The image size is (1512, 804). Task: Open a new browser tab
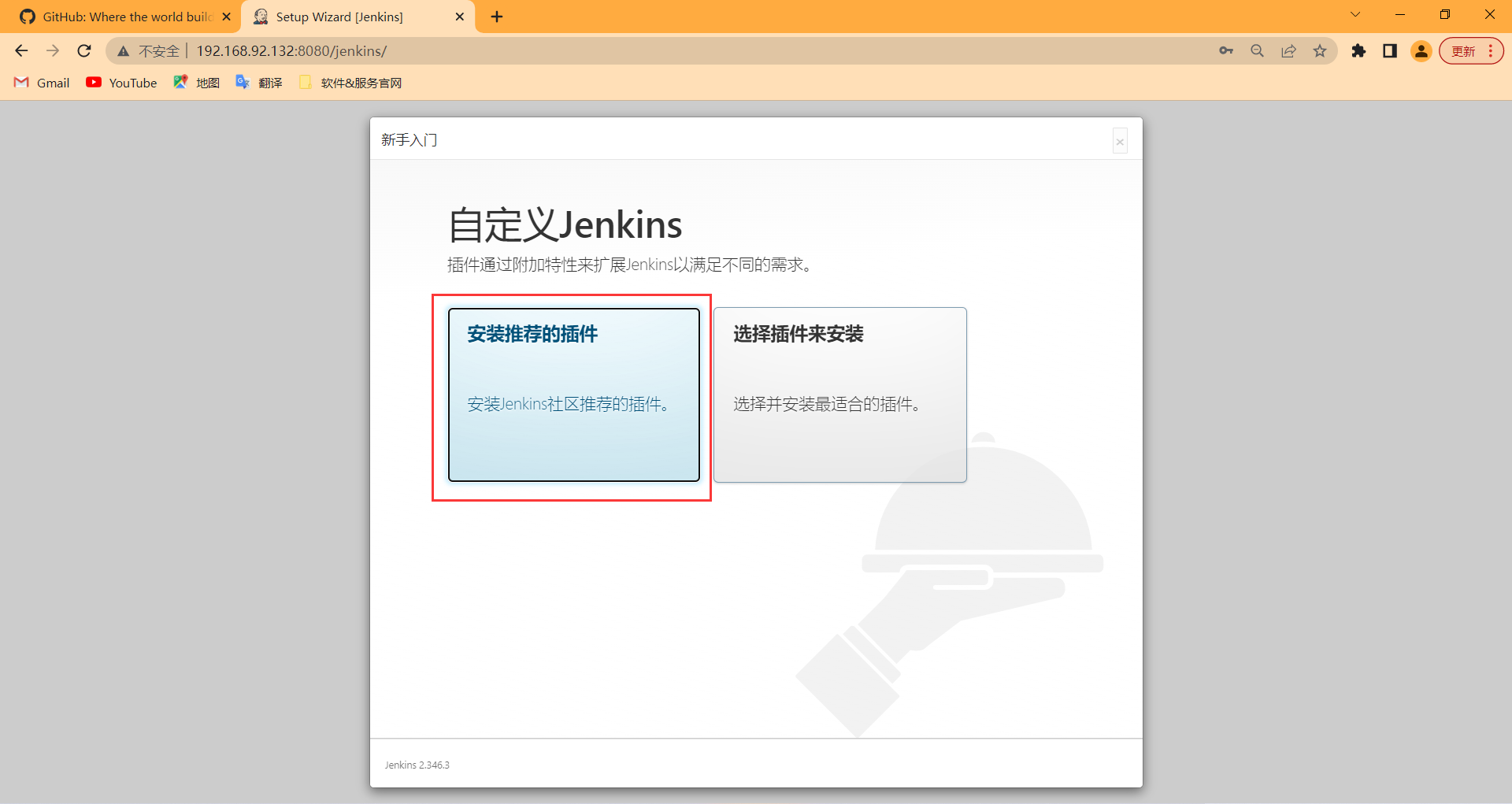coord(497,17)
